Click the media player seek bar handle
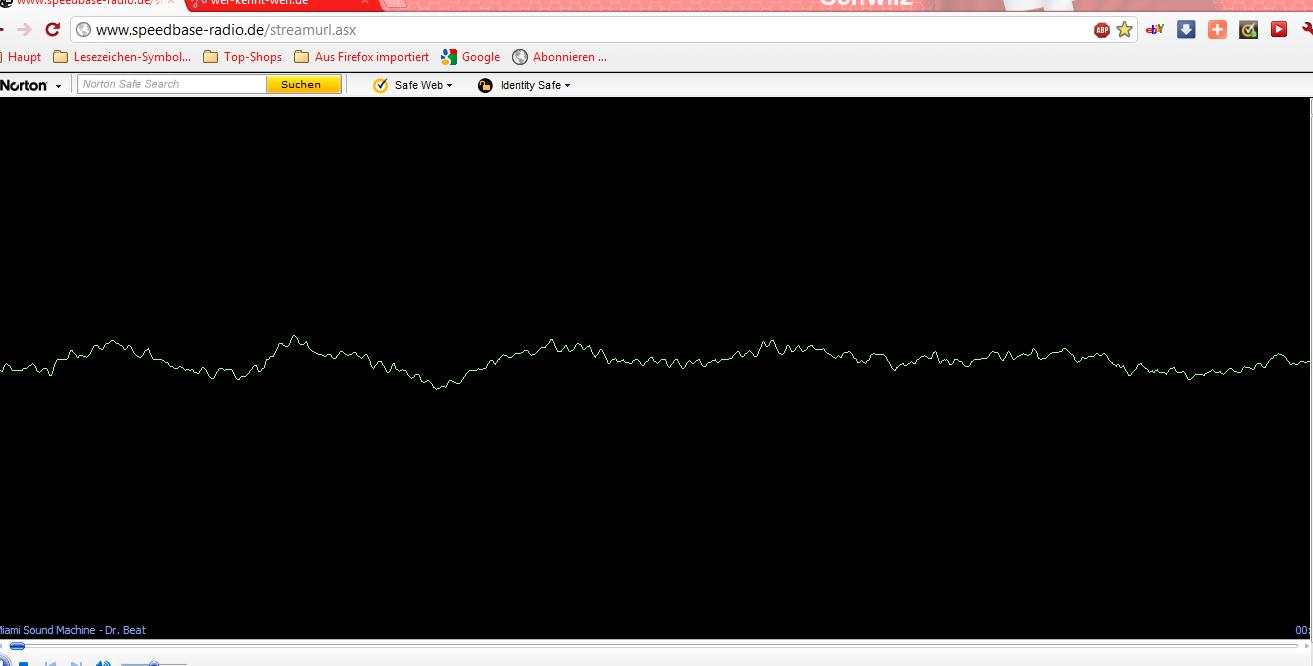 [17, 646]
